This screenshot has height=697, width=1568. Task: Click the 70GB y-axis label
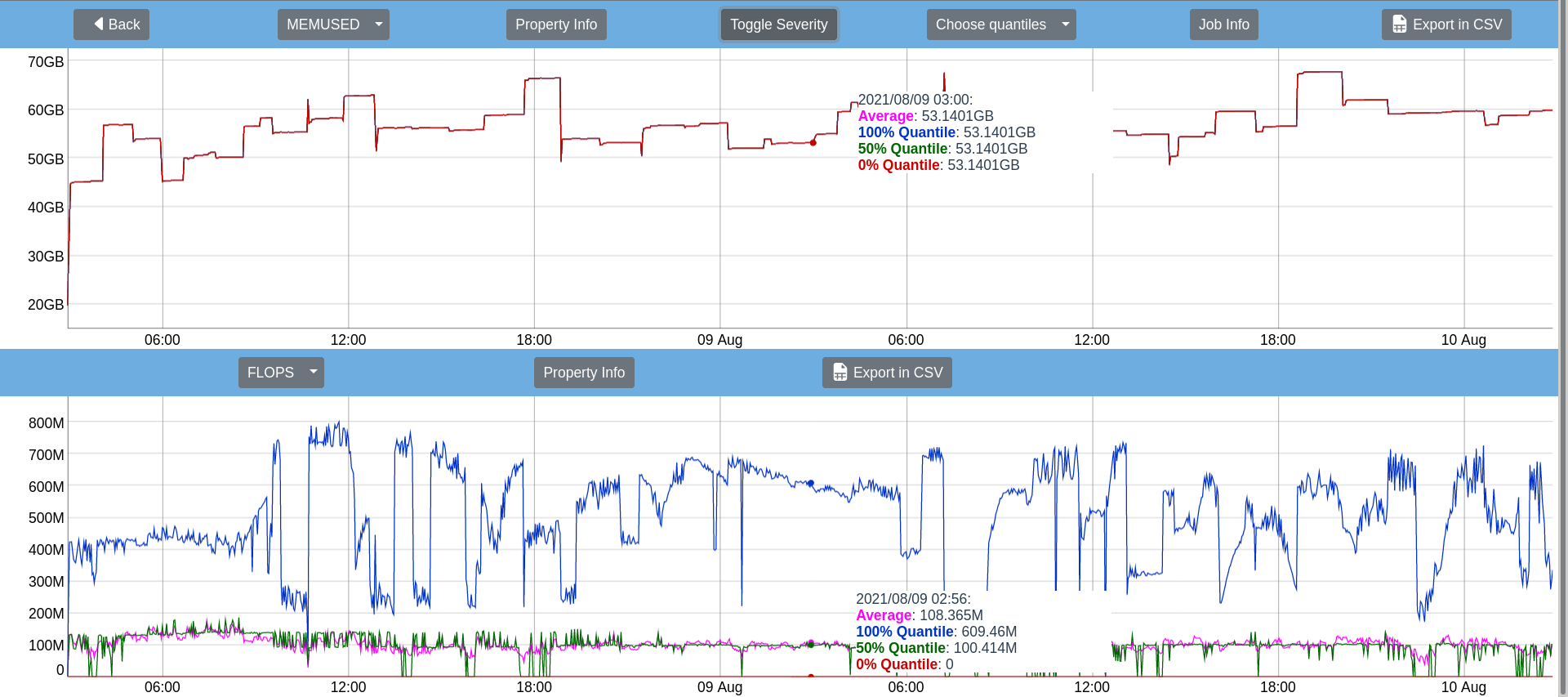(46, 62)
